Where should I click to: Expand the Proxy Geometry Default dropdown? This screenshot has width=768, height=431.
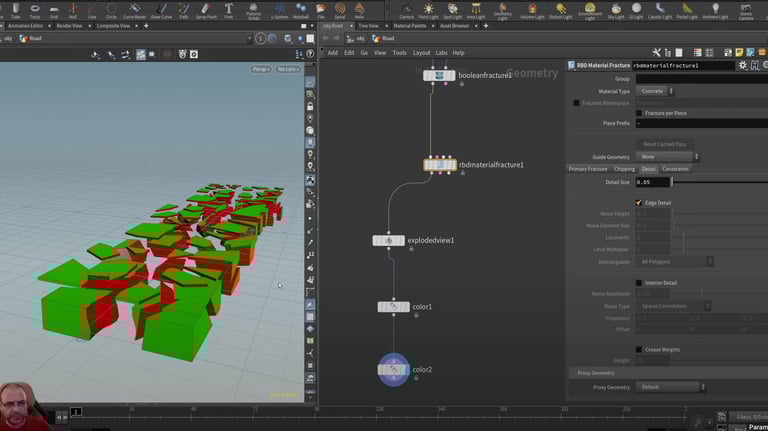(x=671, y=387)
